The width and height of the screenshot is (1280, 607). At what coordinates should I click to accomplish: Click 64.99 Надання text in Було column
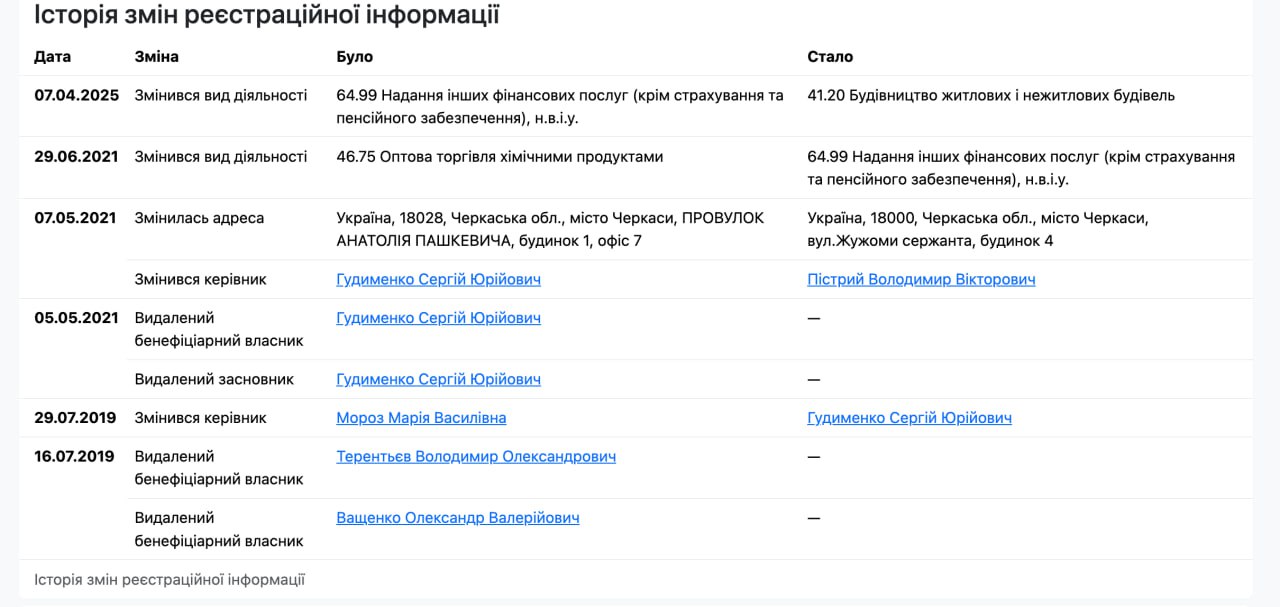pos(560,107)
